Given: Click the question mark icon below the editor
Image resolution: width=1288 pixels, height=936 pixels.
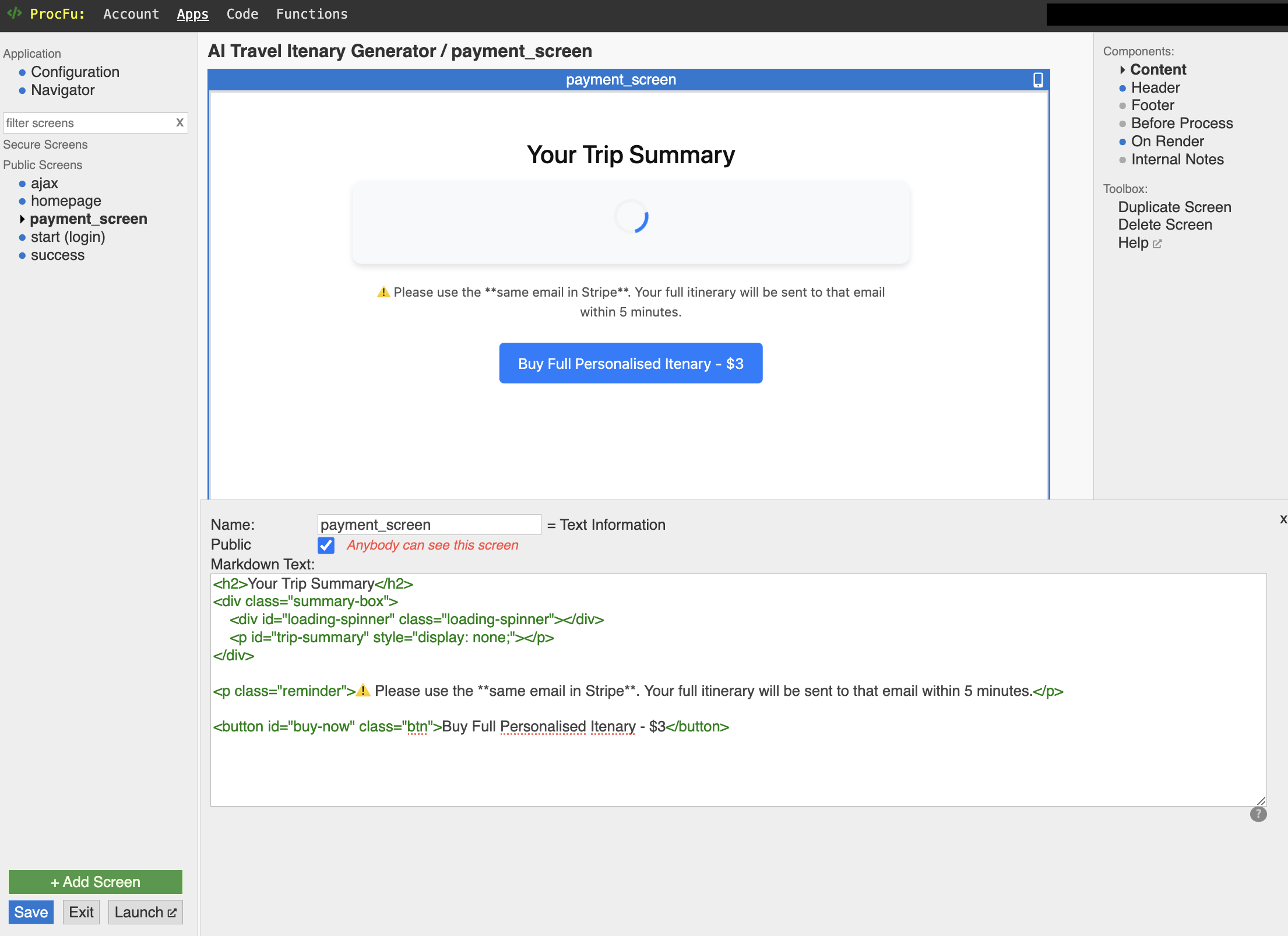Looking at the screenshot, I should coord(1258,814).
